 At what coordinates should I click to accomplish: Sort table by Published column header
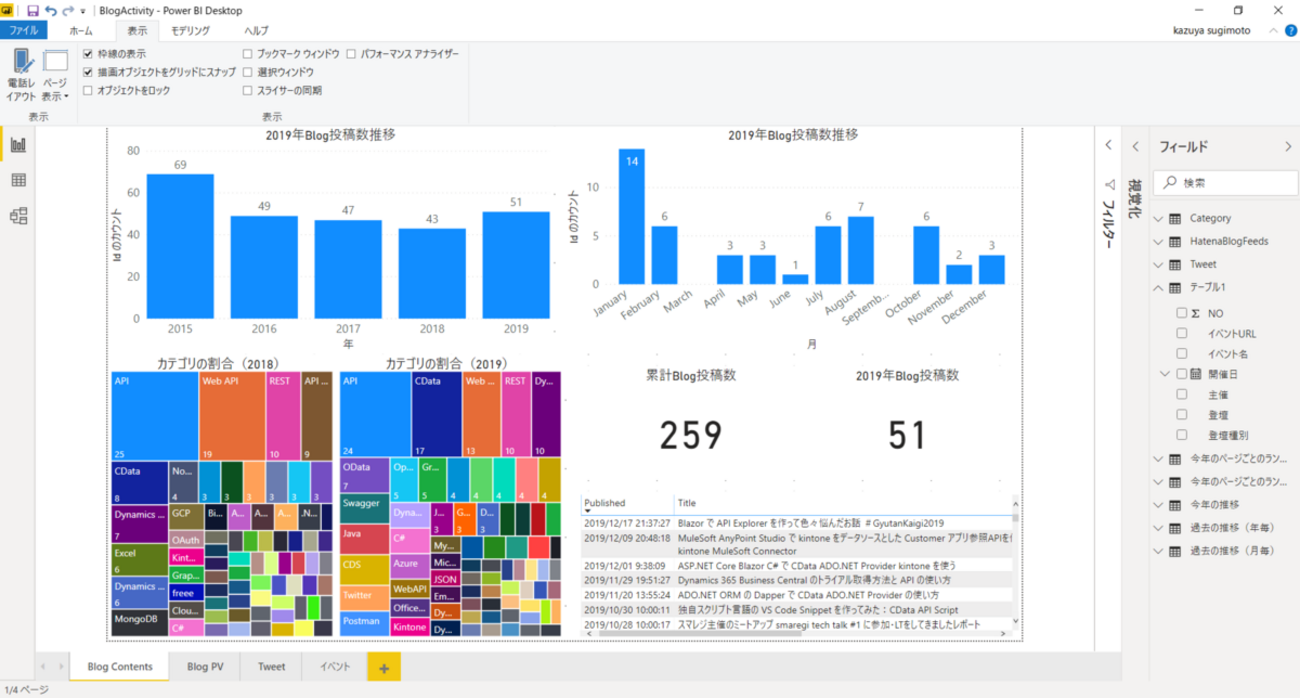(x=605, y=503)
